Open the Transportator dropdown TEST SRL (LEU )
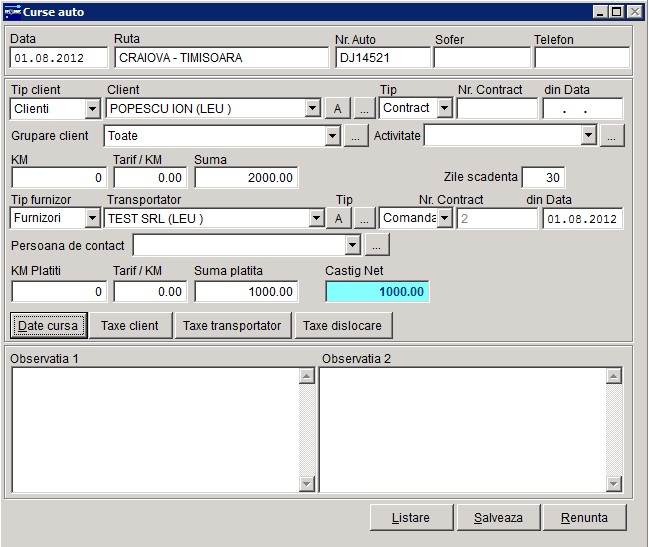 click(x=316, y=218)
